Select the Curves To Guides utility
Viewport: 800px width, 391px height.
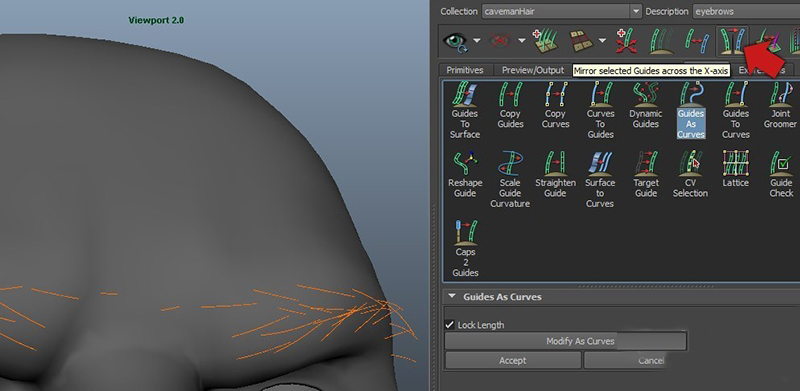coord(600,110)
